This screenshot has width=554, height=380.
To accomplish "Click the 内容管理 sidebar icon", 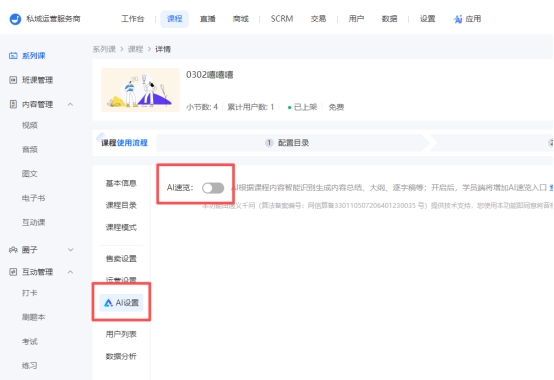I will coord(13,104).
